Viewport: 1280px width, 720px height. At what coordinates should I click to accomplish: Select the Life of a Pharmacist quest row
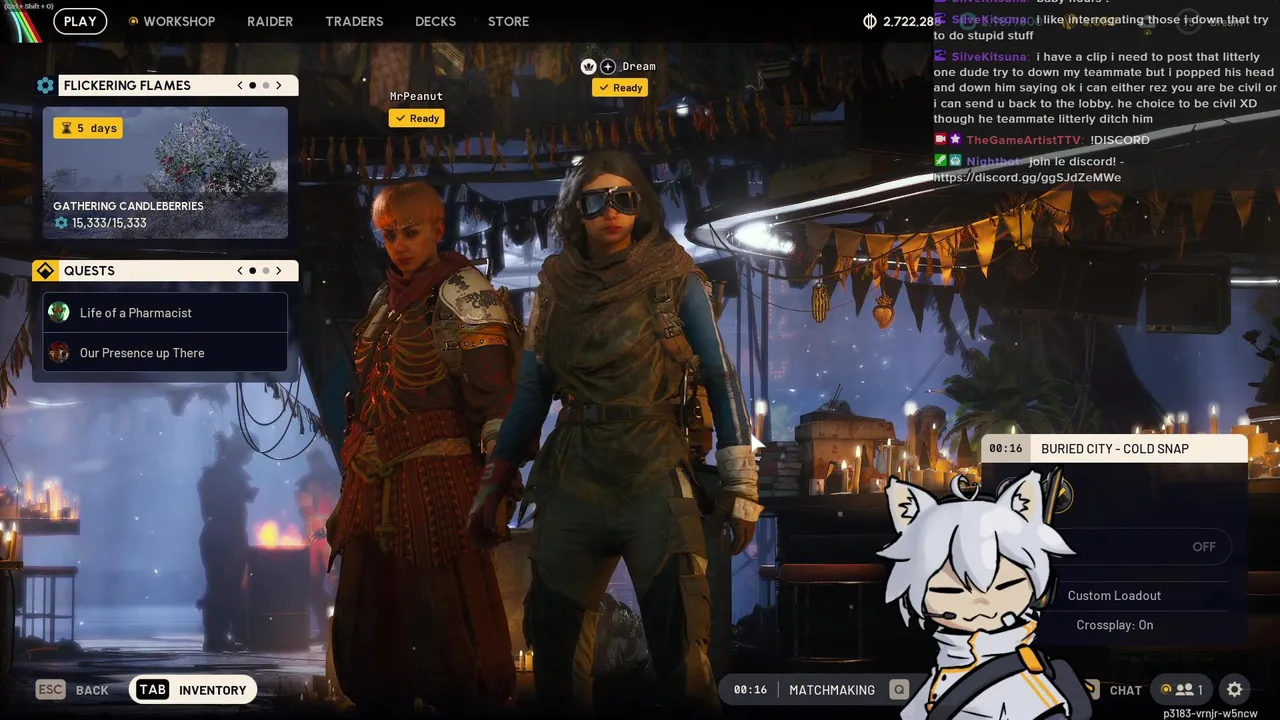coord(165,312)
